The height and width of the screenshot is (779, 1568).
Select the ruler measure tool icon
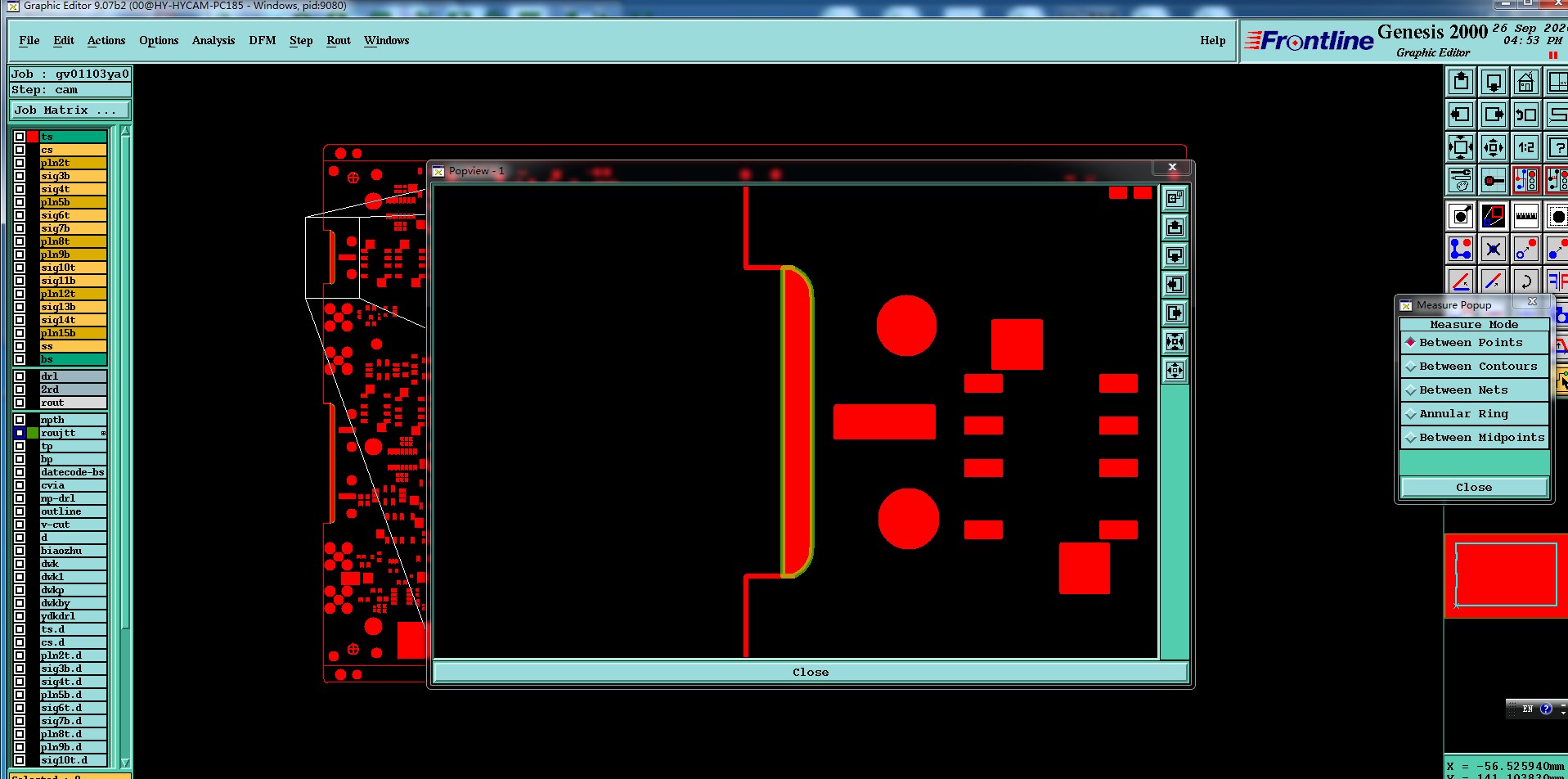[1526, 216]
